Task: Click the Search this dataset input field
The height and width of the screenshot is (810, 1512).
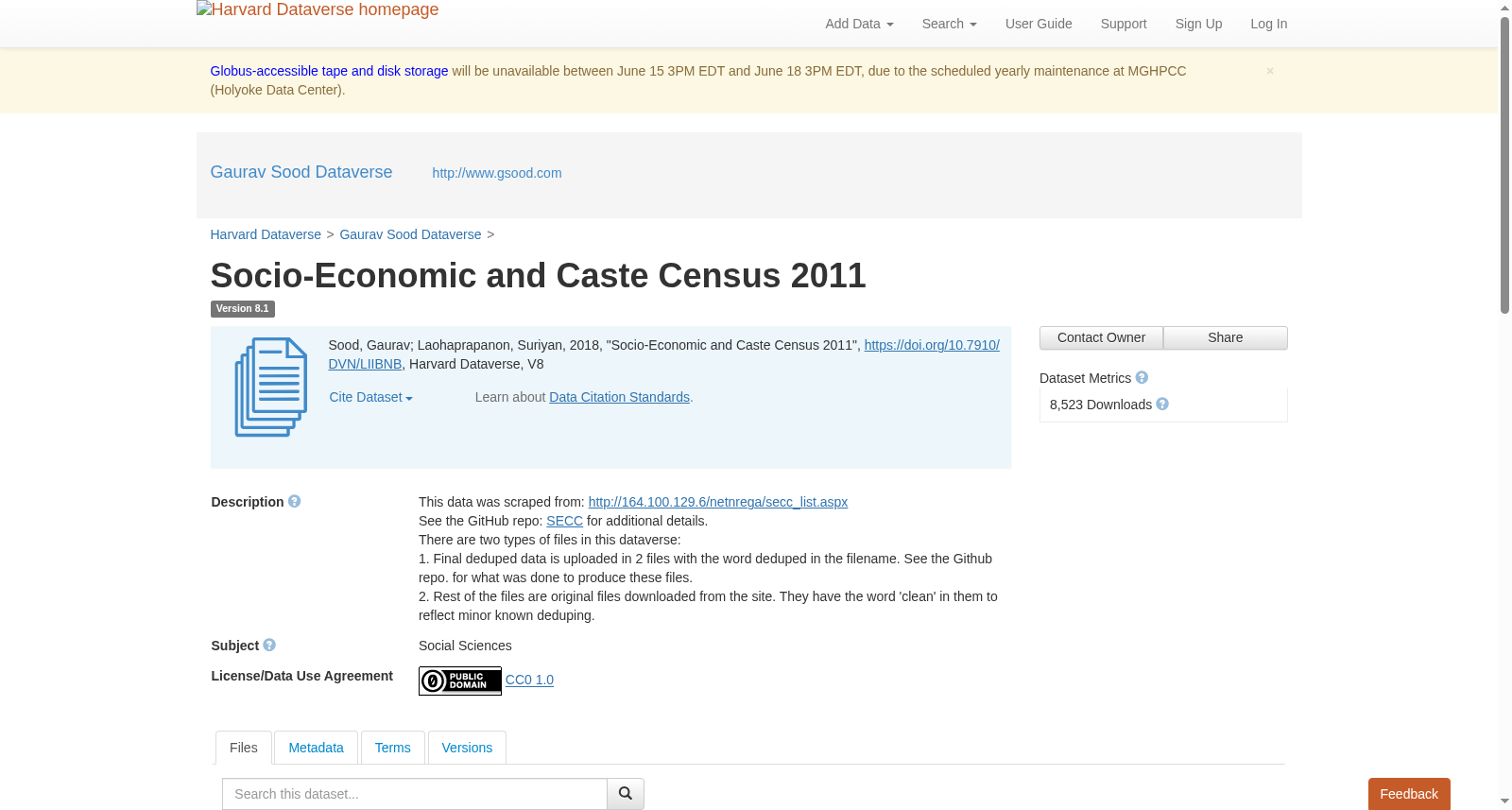Action: pyautogui.click(x=415, y=794)
